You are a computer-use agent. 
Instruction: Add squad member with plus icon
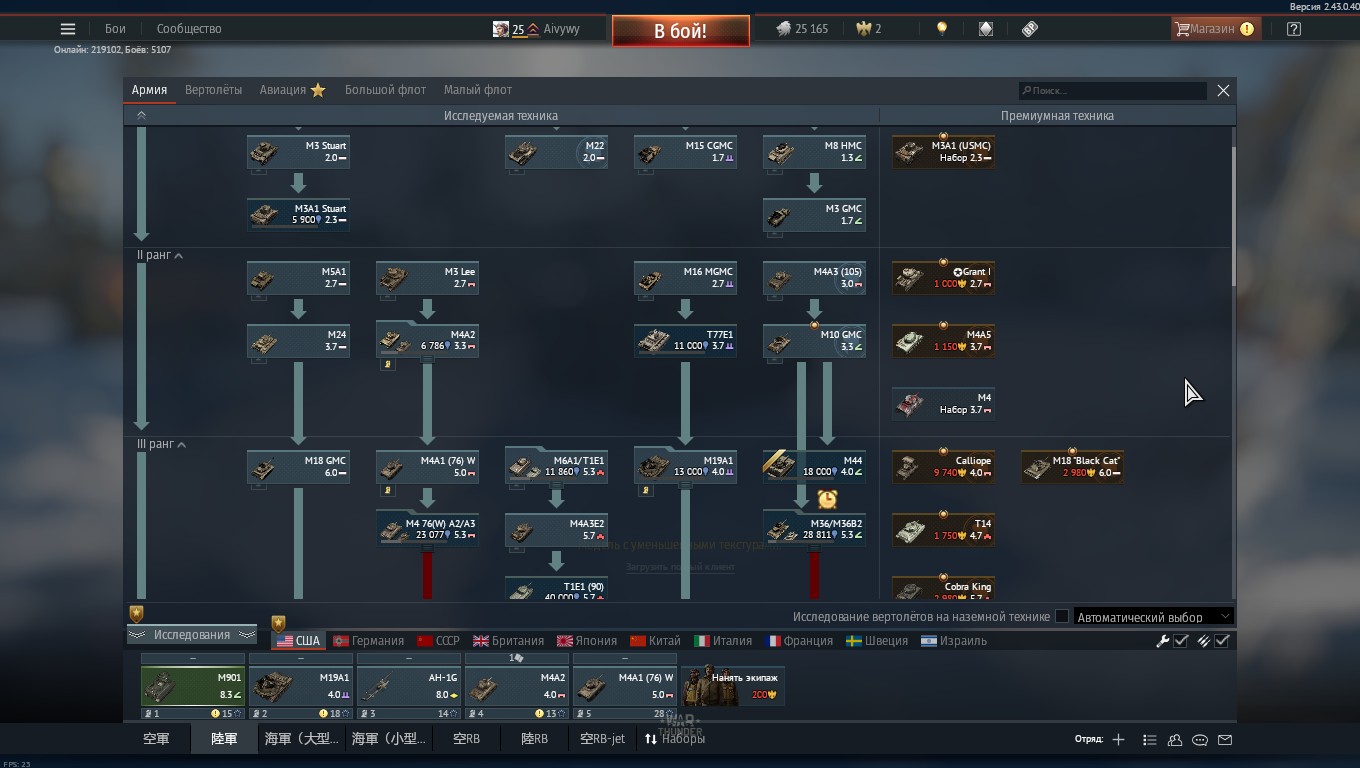click(1118, 740)
